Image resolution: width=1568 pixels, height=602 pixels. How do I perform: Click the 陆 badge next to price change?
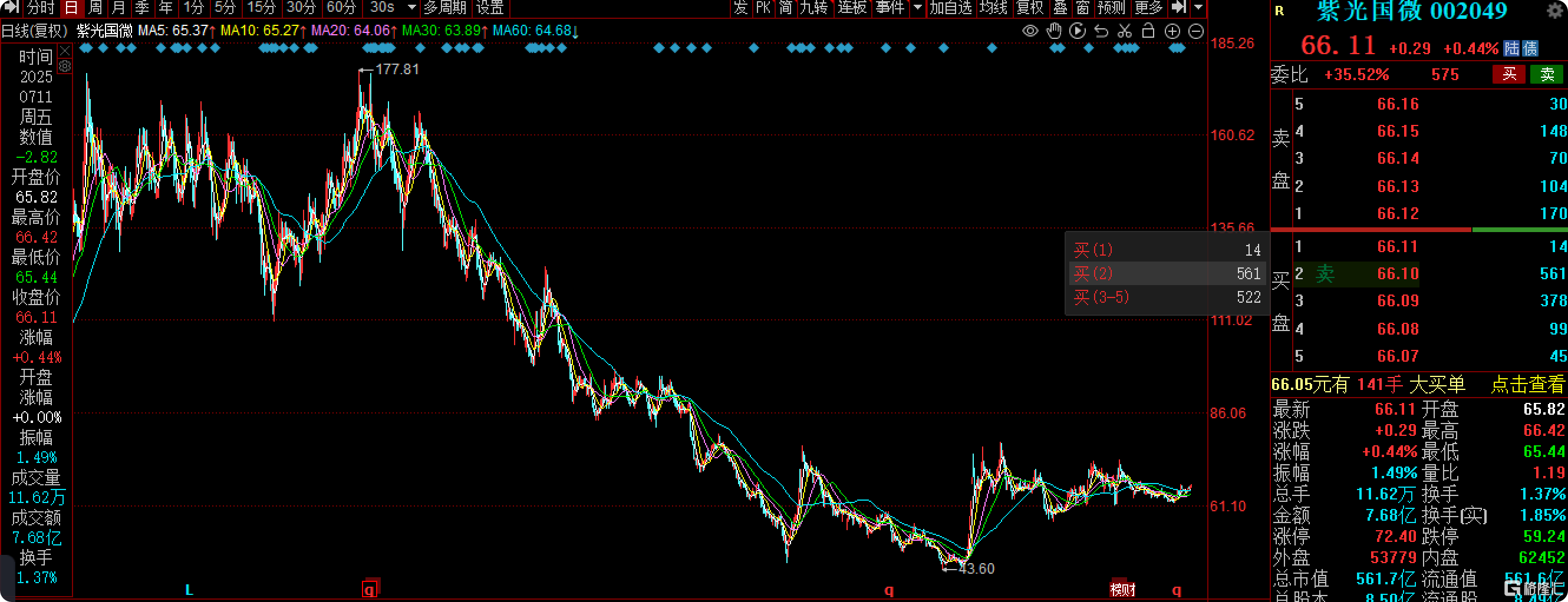pos(1511,49)
